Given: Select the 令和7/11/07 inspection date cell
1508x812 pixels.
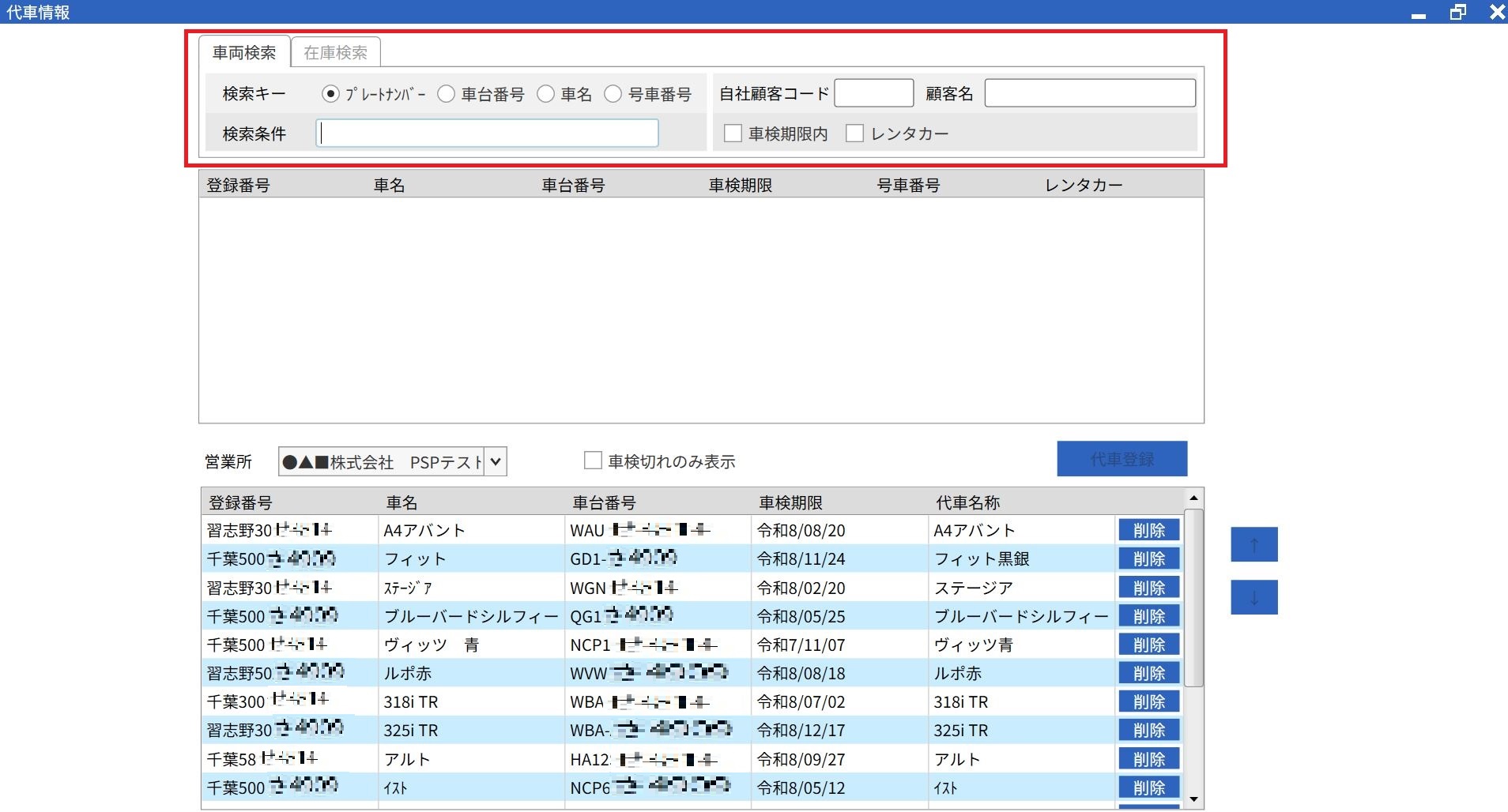Looking at the screenshot, I should (839, 645).
